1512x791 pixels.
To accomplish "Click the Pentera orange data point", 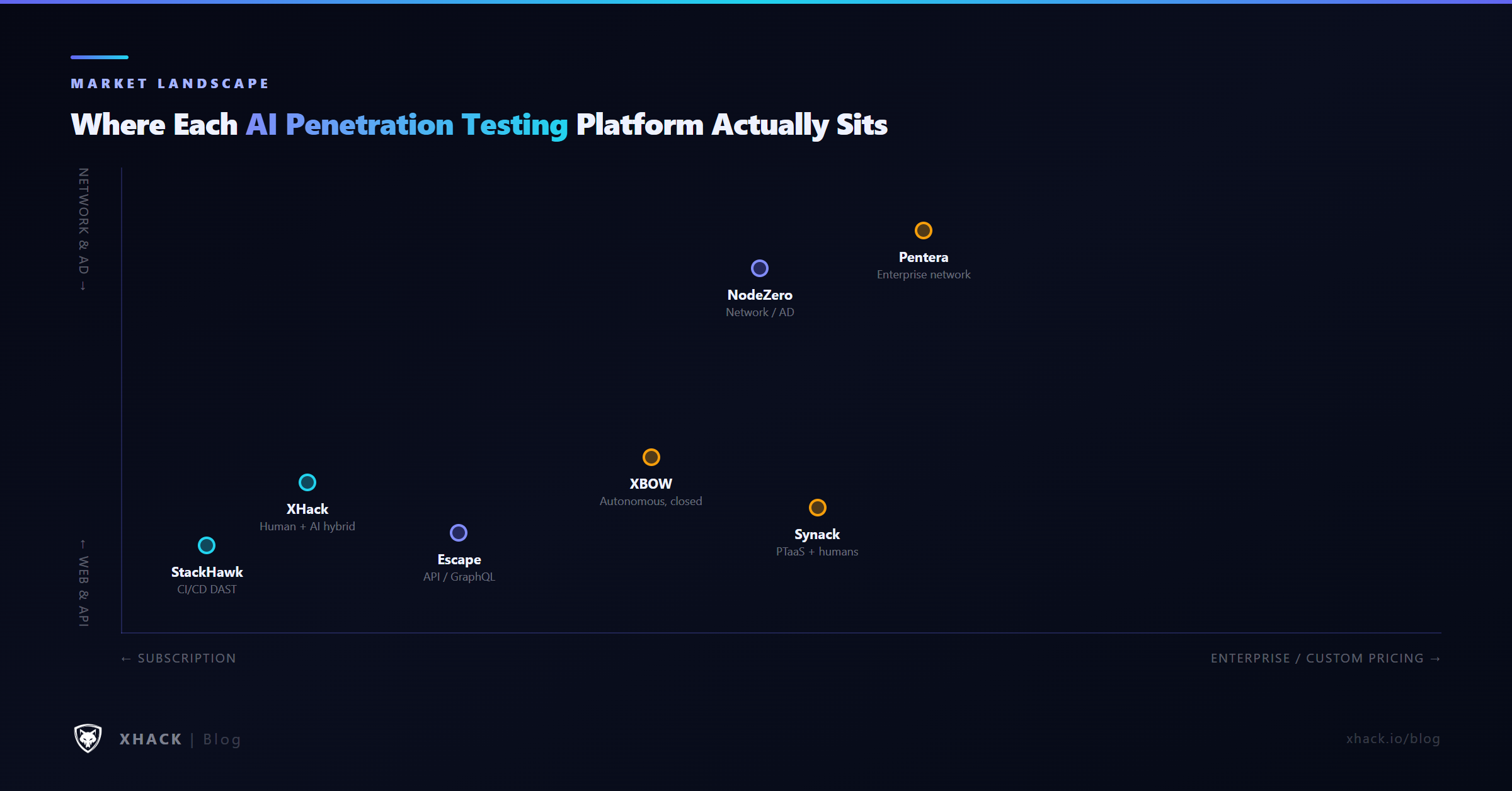I will [x=924, y=230].
